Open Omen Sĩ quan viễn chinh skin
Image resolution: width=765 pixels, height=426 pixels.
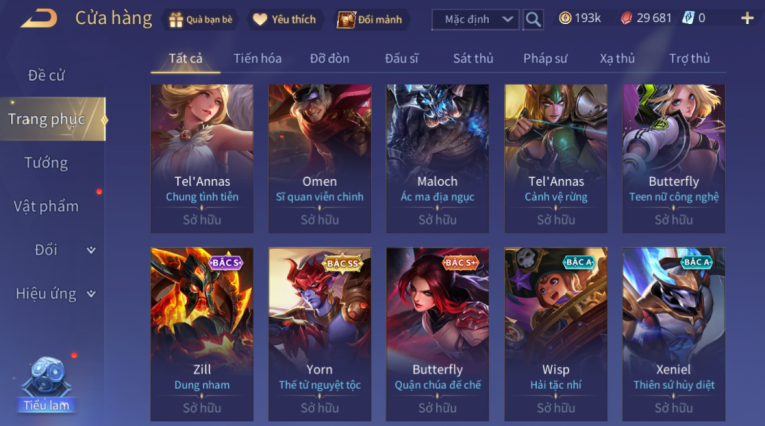(320, 158)
